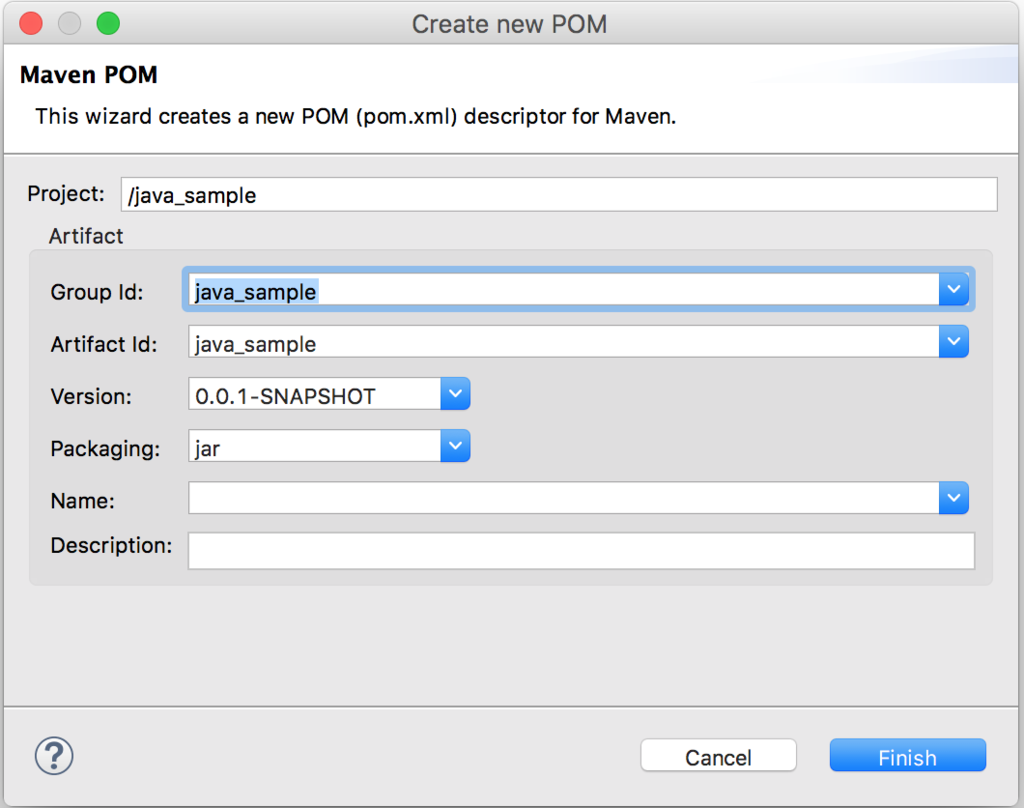
Task: Click the Artifact group label
Action: point(86,236)
